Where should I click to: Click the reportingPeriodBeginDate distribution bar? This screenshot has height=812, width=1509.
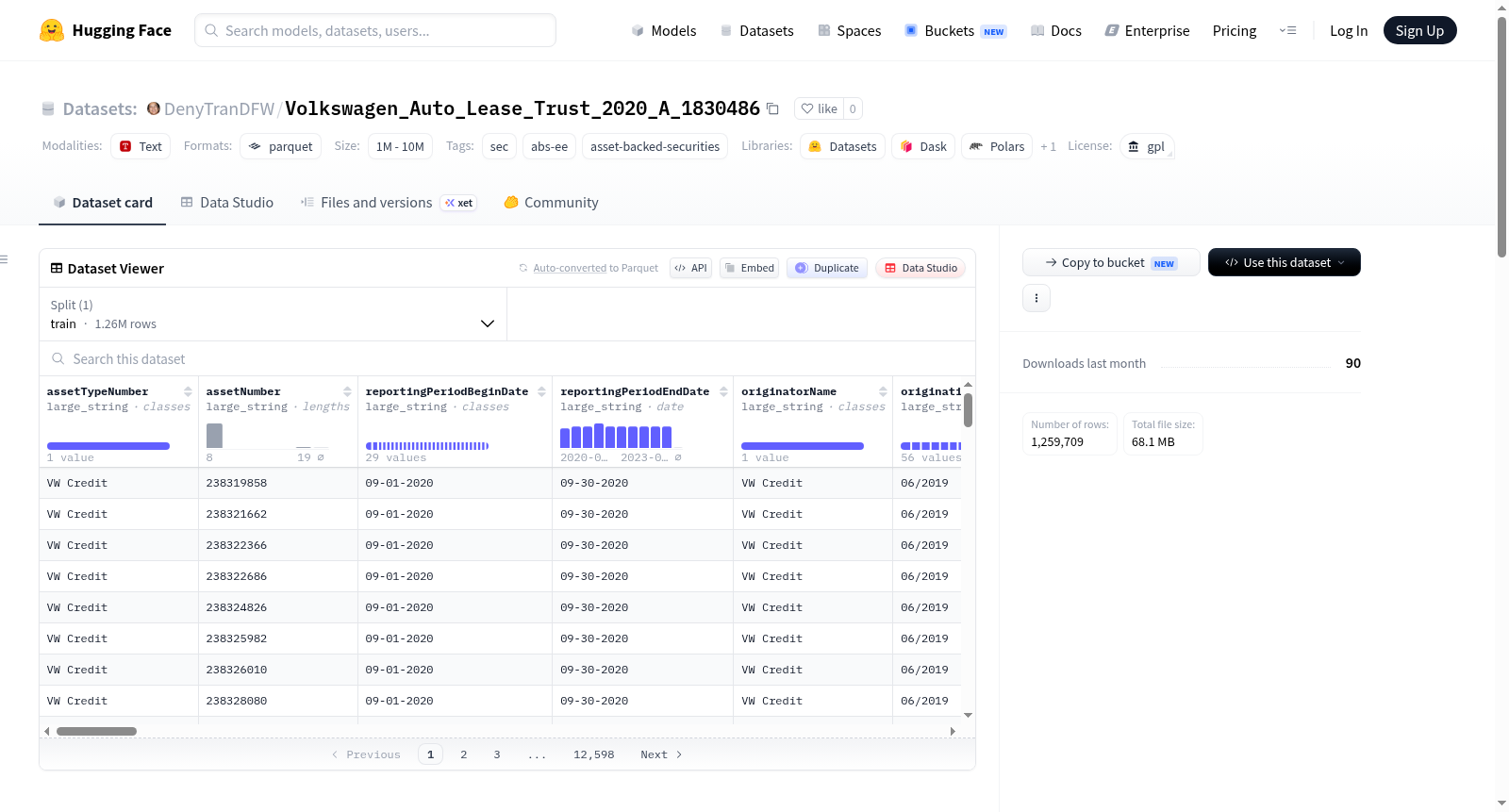pyautogui.click(x=427, y=445)
